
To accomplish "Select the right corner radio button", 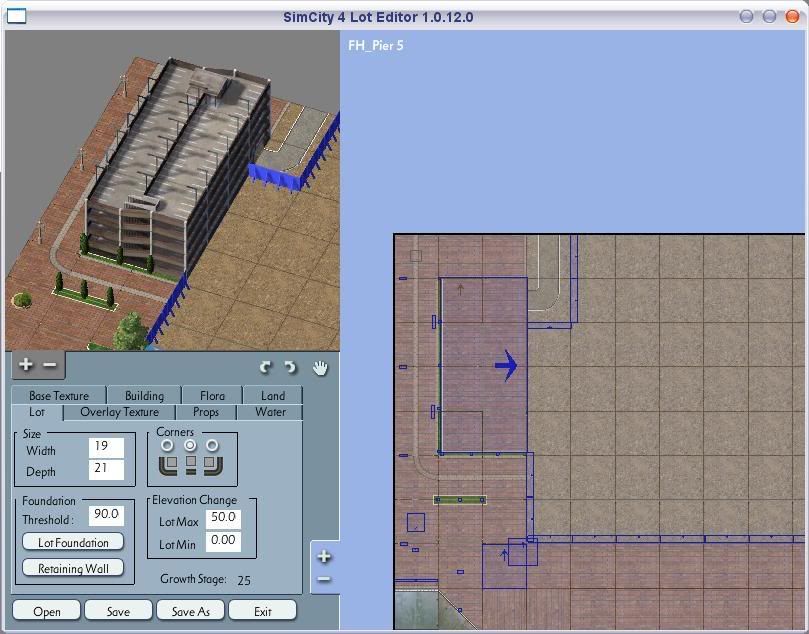I will click(x=213, y=445).
